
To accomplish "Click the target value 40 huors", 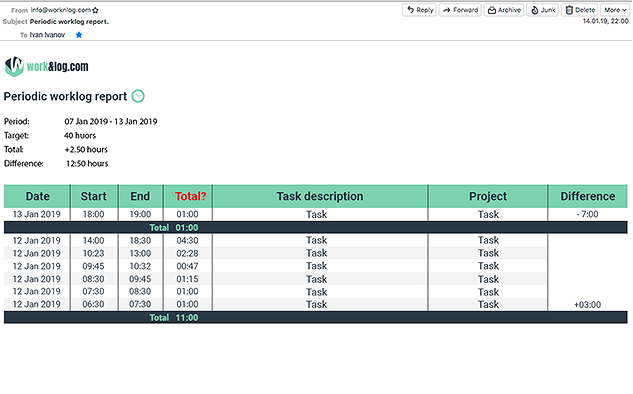I will [80, 136].
